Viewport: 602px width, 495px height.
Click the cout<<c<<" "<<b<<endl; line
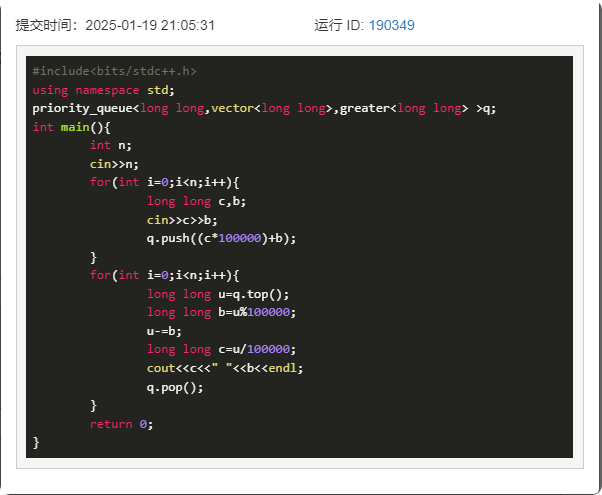[x=225, y=368]
